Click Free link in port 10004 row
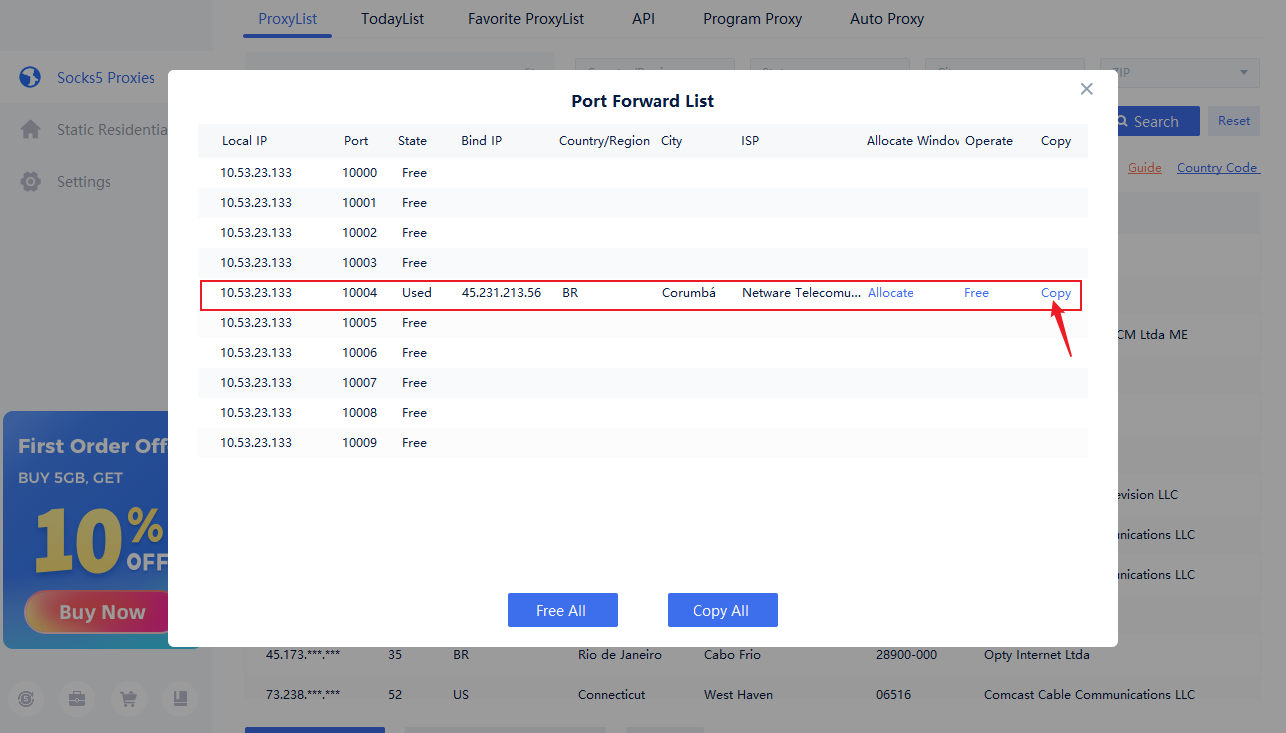Viewport: 1286px width, 733px height. [x=976, y=293]
